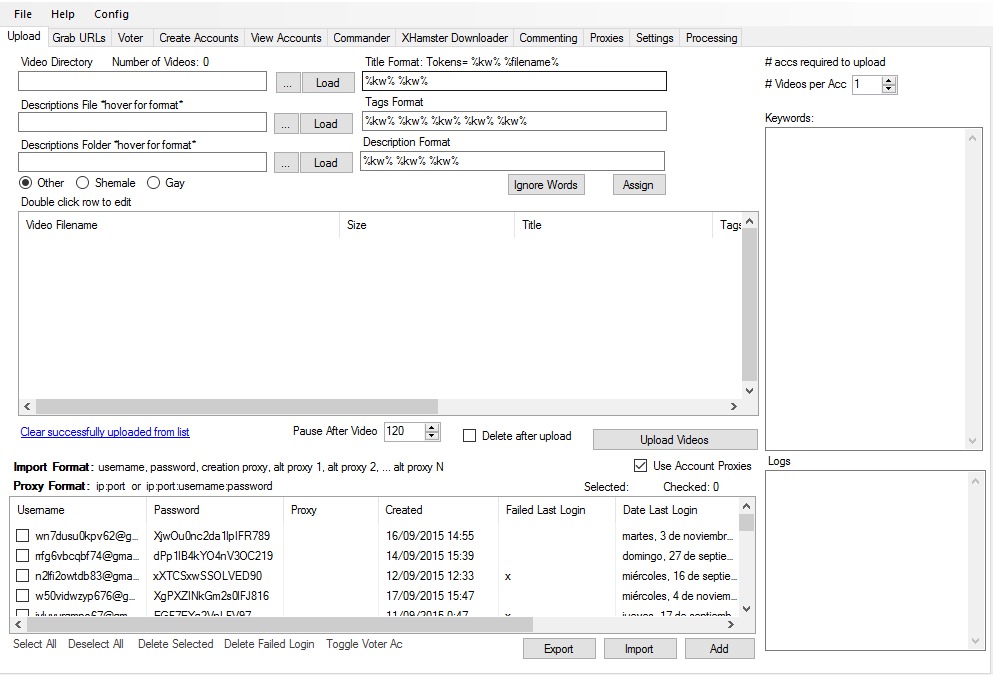The width and height of the screenshot is (993, 675).
Task: Select the Upload tab
Action: [x=24, y=36]
